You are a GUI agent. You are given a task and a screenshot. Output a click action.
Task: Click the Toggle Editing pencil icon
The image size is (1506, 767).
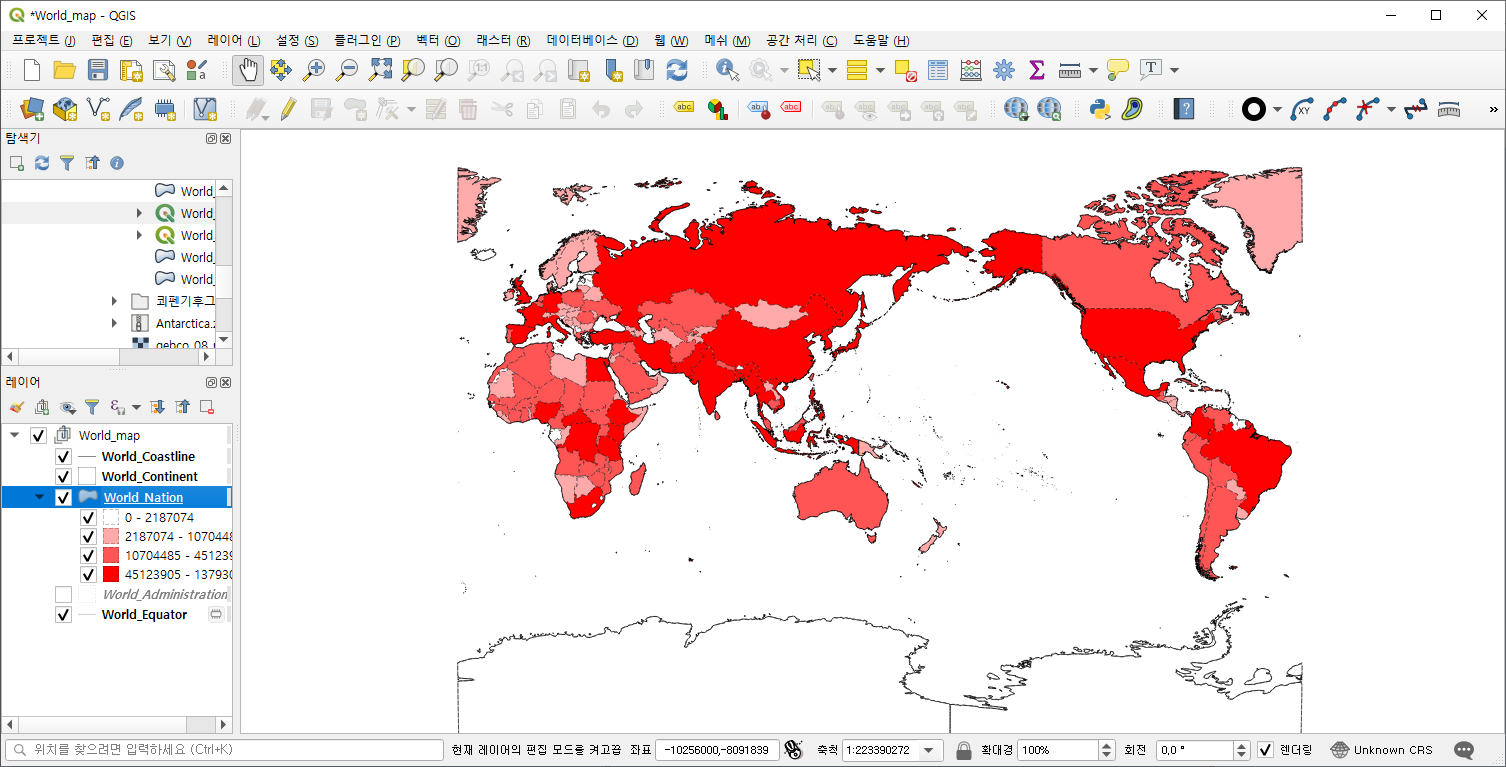289,108
